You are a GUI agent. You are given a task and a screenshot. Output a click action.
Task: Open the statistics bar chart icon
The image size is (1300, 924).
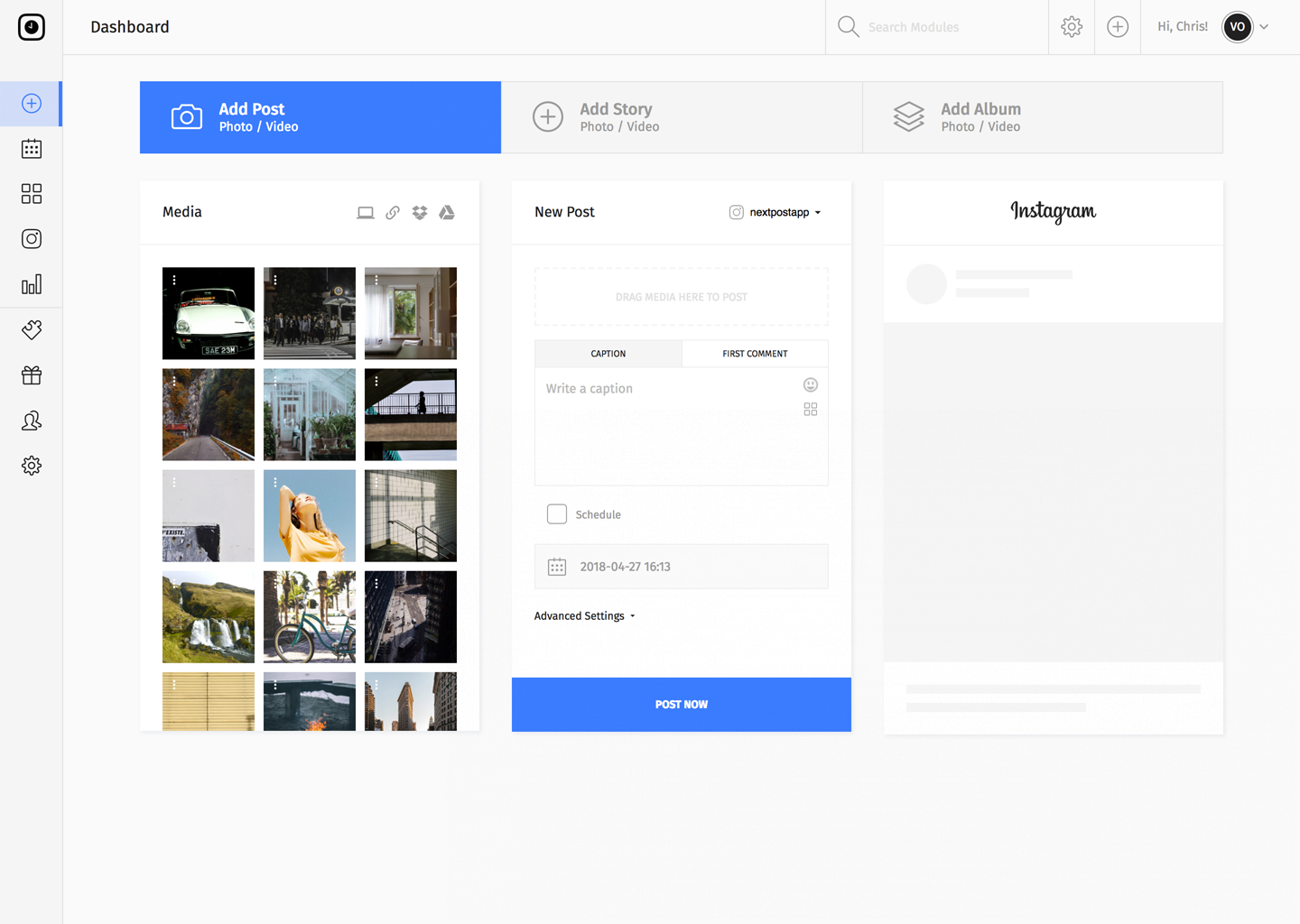tap(32, 285)
